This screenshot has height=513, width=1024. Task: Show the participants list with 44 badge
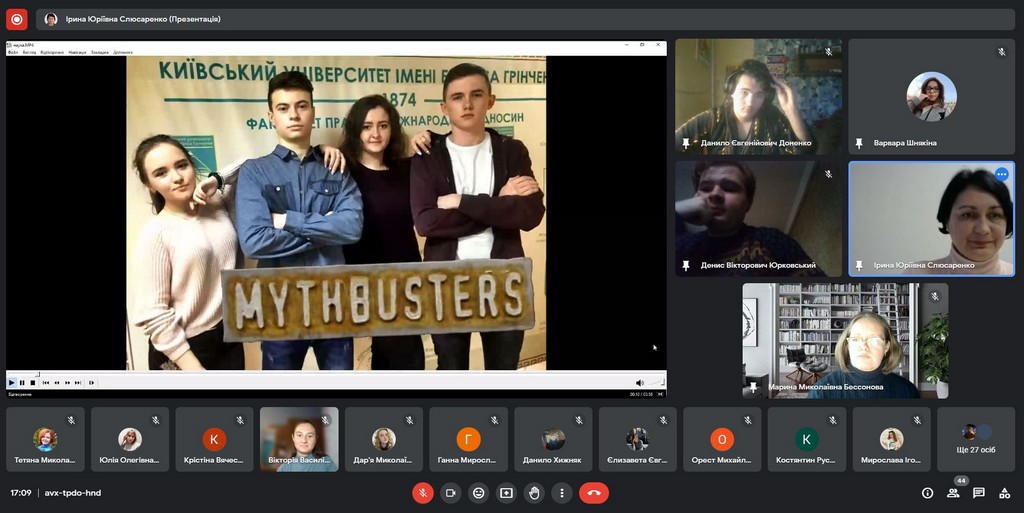tap(953, 493)
